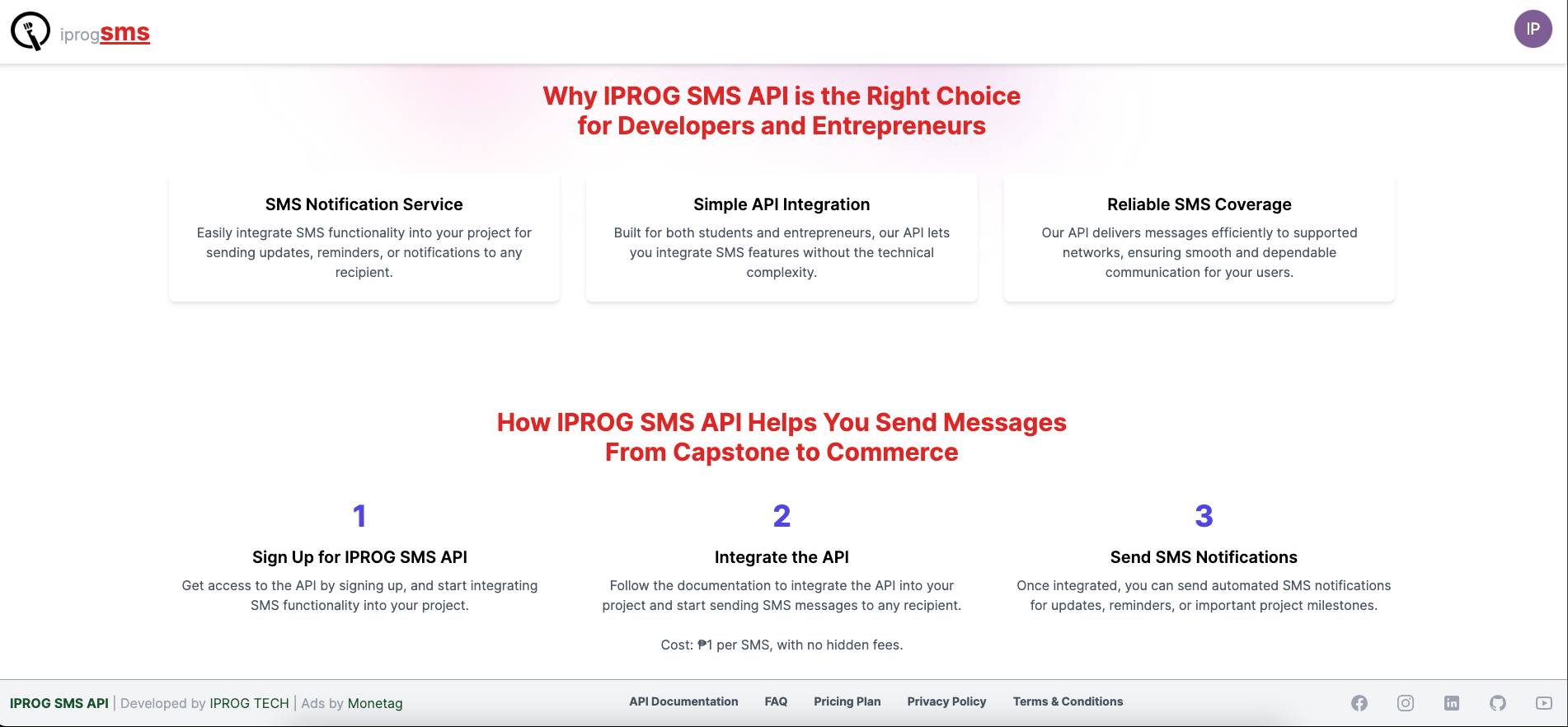Click the Cost ₱1 per SMS text

[x=782, y=645]
